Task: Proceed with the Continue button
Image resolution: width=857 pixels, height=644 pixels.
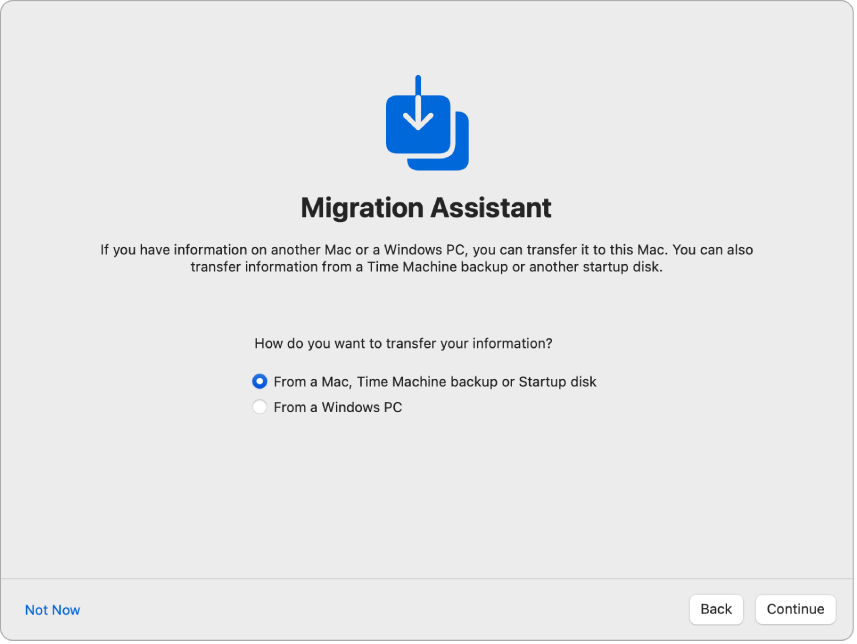Action: coord(795,610)
